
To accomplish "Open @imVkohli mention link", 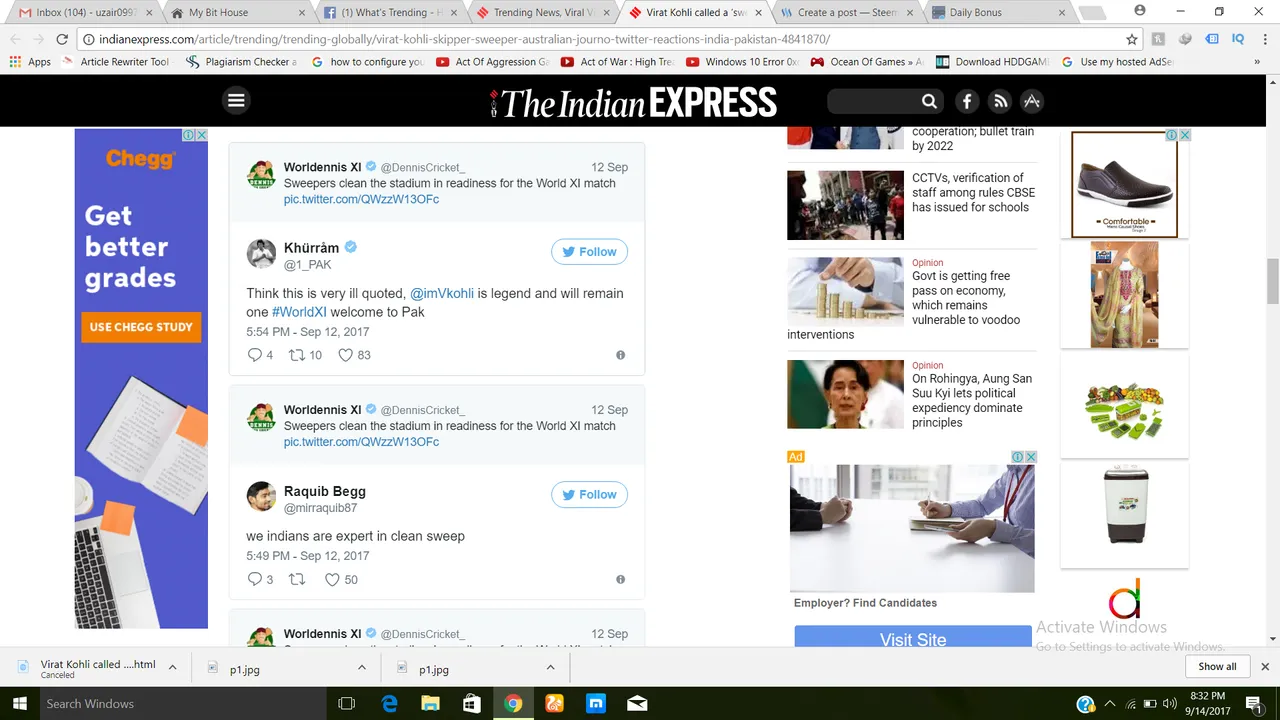I will click(442, 293).
